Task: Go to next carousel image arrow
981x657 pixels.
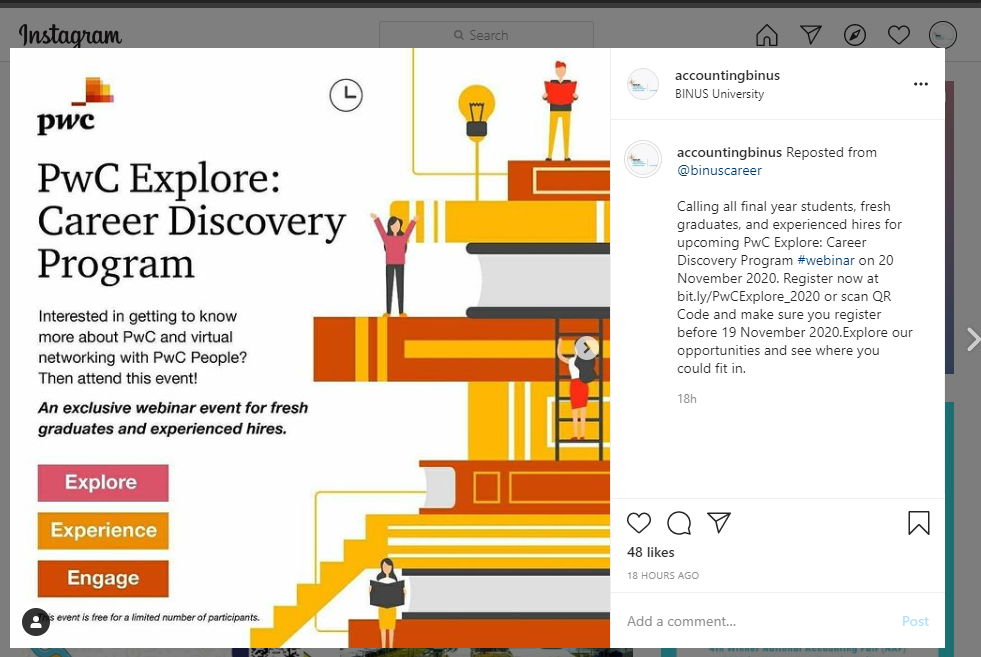Action: (586, 348)
